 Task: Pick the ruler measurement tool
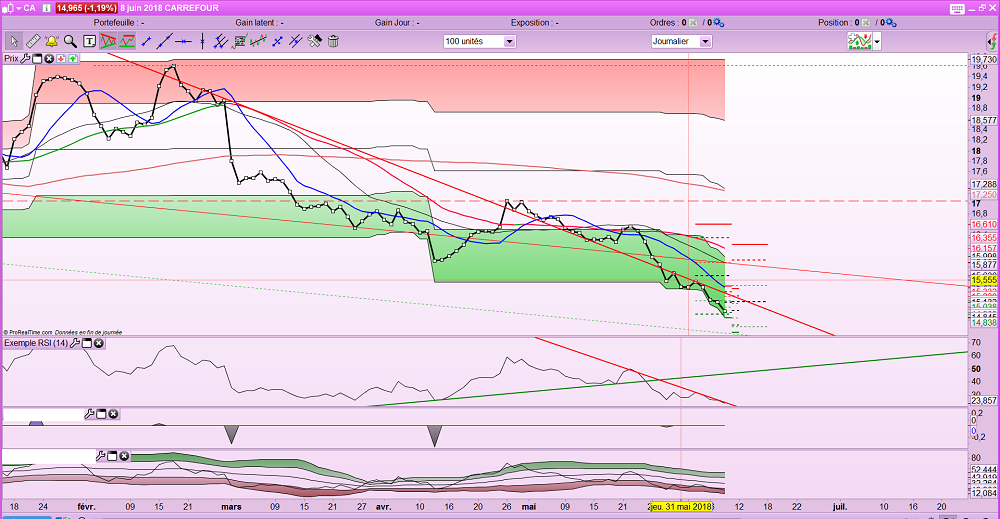(x=33, y=41)
